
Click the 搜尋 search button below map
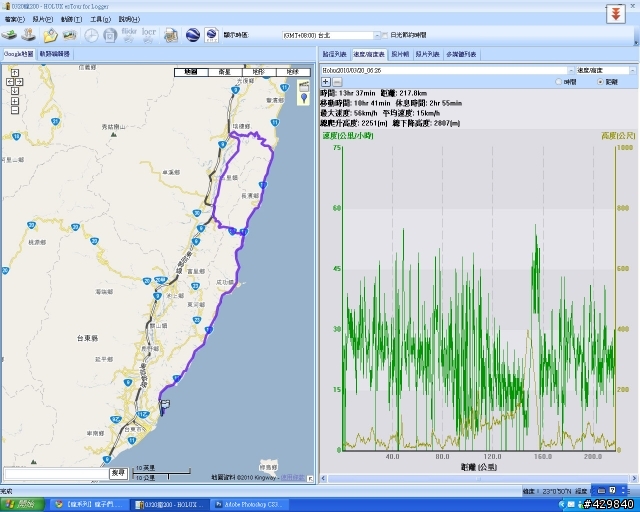(118, 471)
